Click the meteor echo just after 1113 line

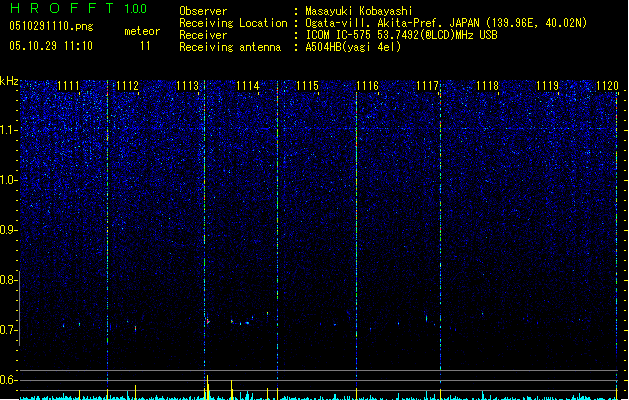pyautogui.click(x=208, y=321)
